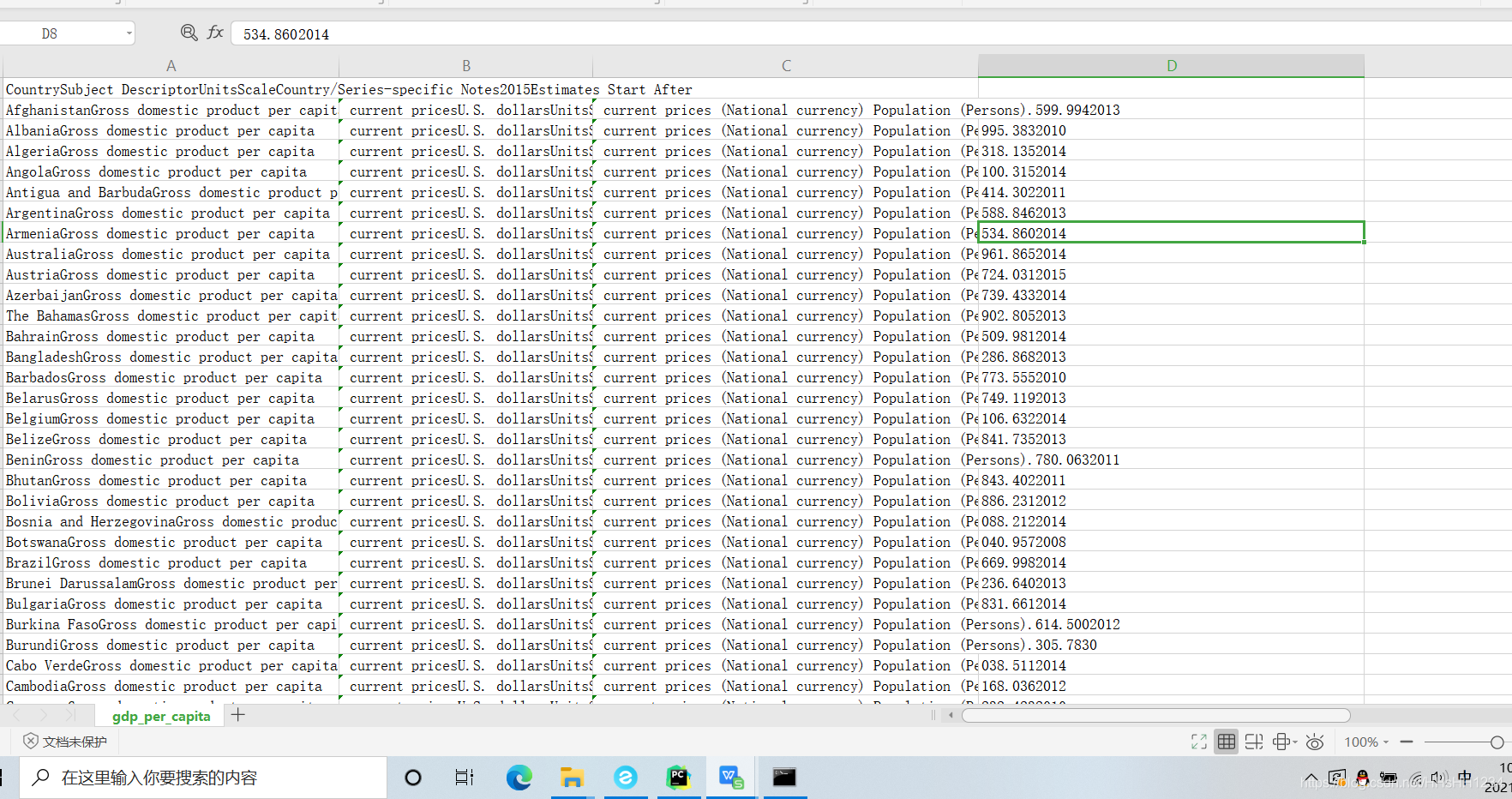
Task: Open battery status tray icon
Action: tap(1388, 778)
